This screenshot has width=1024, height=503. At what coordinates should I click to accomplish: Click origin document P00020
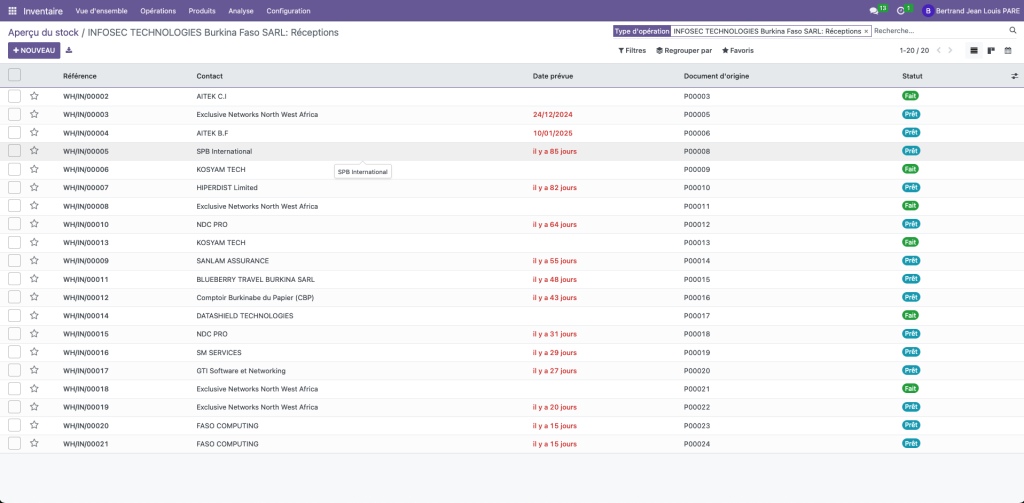[x=697, y=370]
